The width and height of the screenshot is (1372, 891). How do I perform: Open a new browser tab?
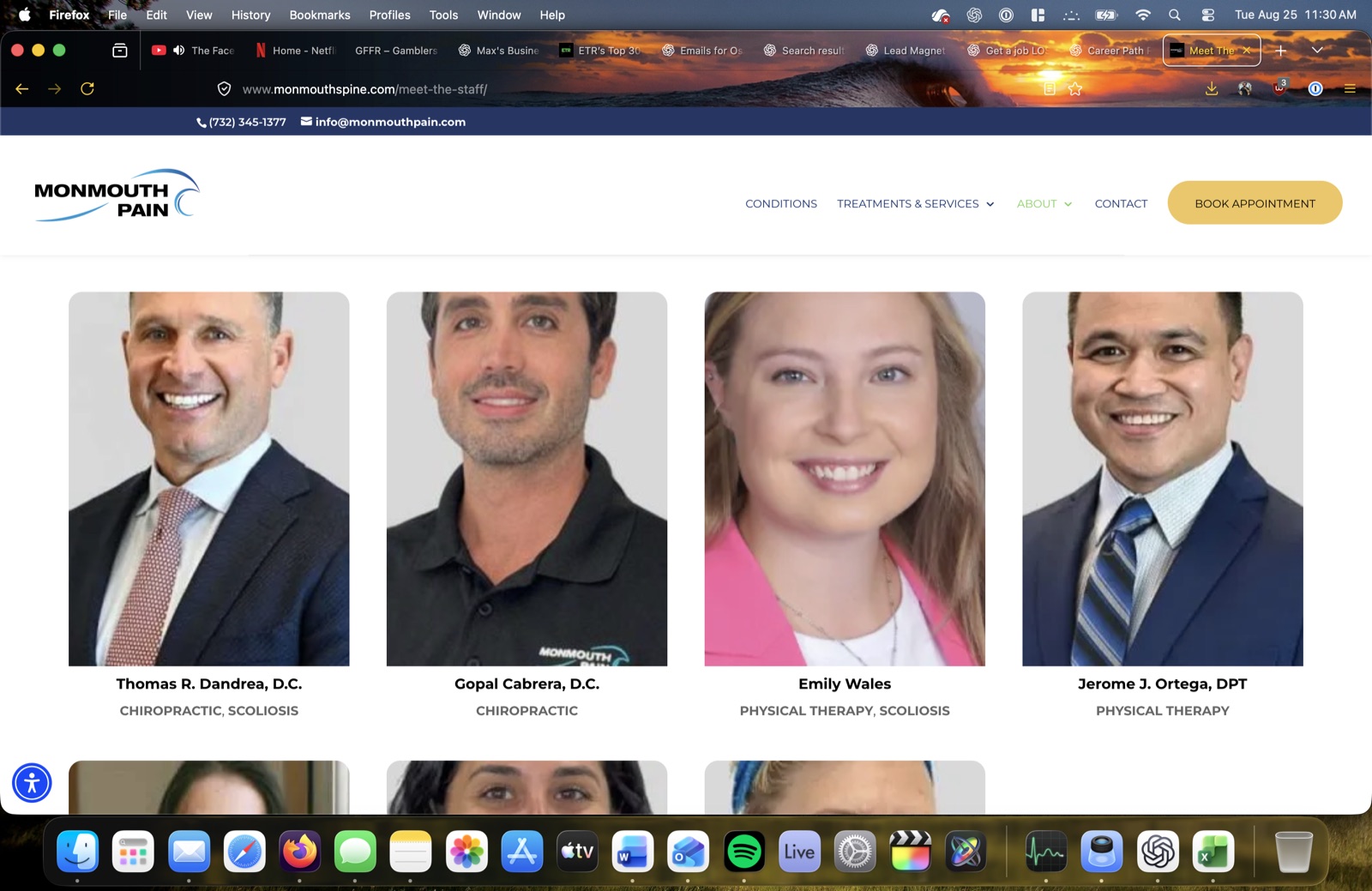[x=1280, y=51]
